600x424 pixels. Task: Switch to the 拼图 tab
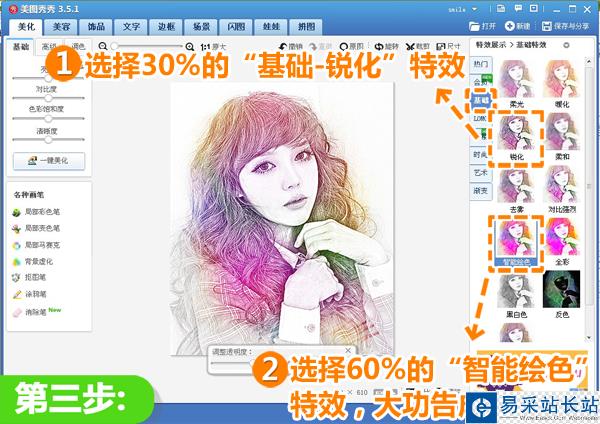306,27
